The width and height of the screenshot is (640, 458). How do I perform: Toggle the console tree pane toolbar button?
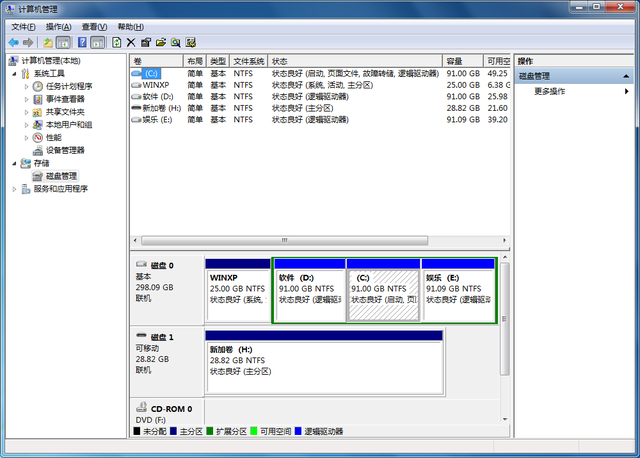coord(63,43)
